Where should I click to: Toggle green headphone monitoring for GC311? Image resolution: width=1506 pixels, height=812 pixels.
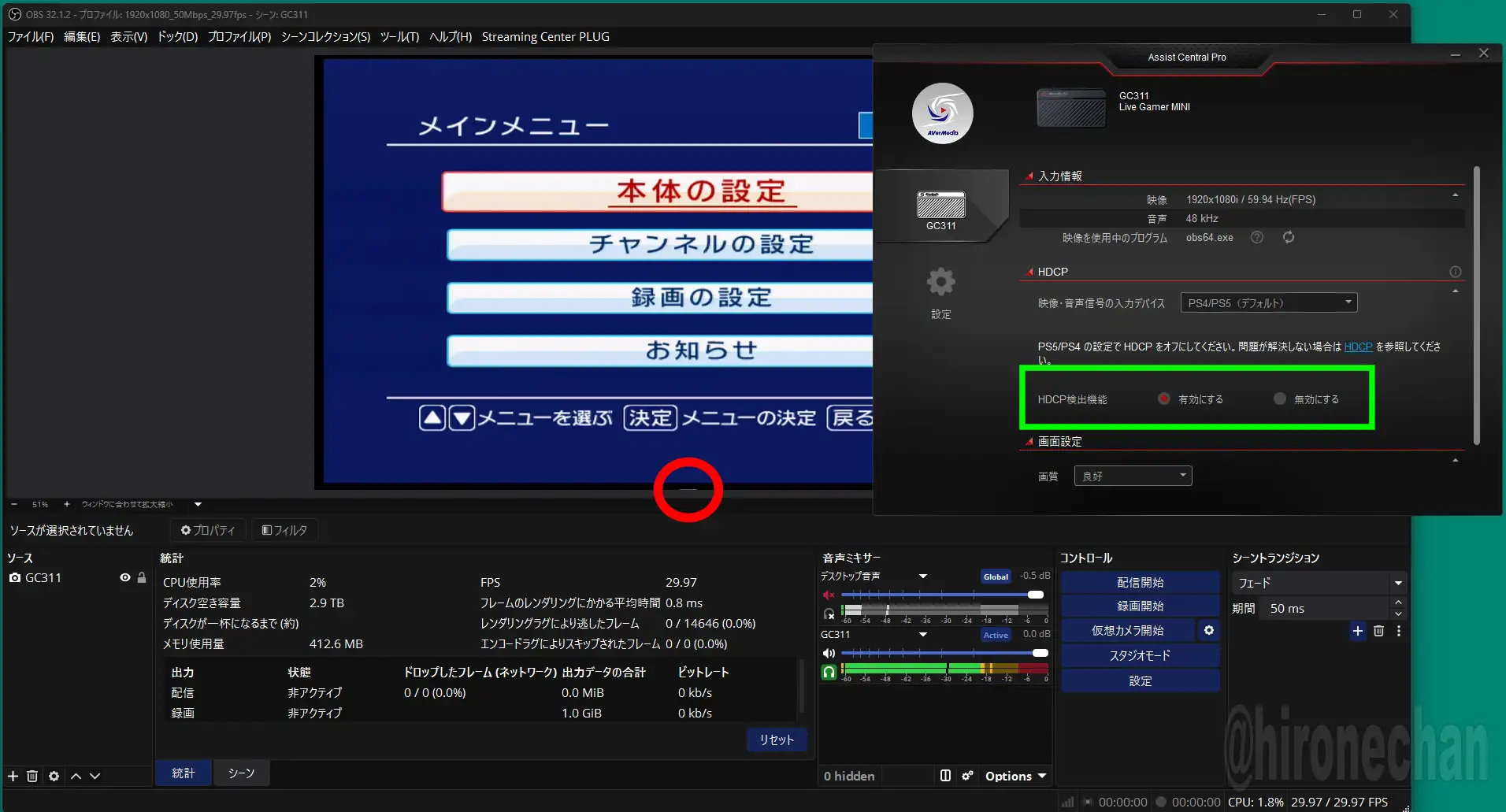click(829, 672)
